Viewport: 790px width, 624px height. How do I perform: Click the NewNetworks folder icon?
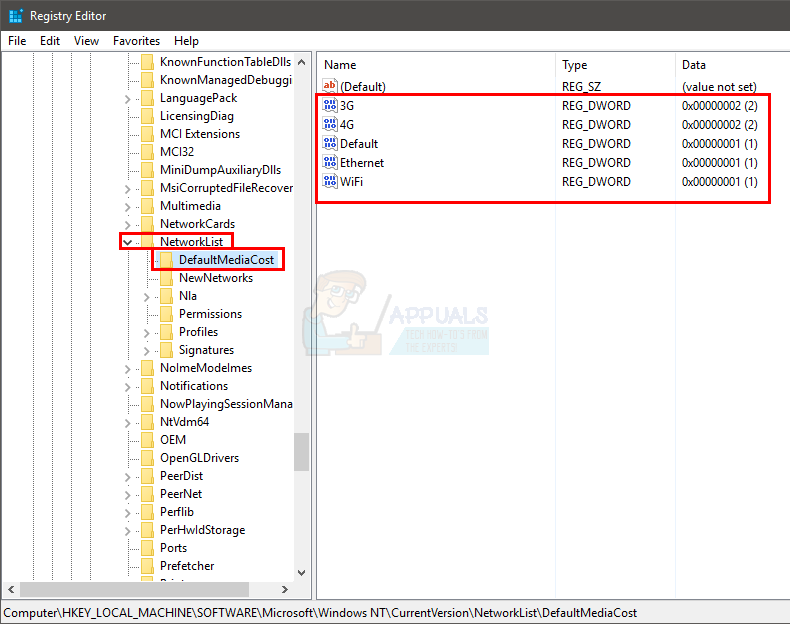(166, 278)
